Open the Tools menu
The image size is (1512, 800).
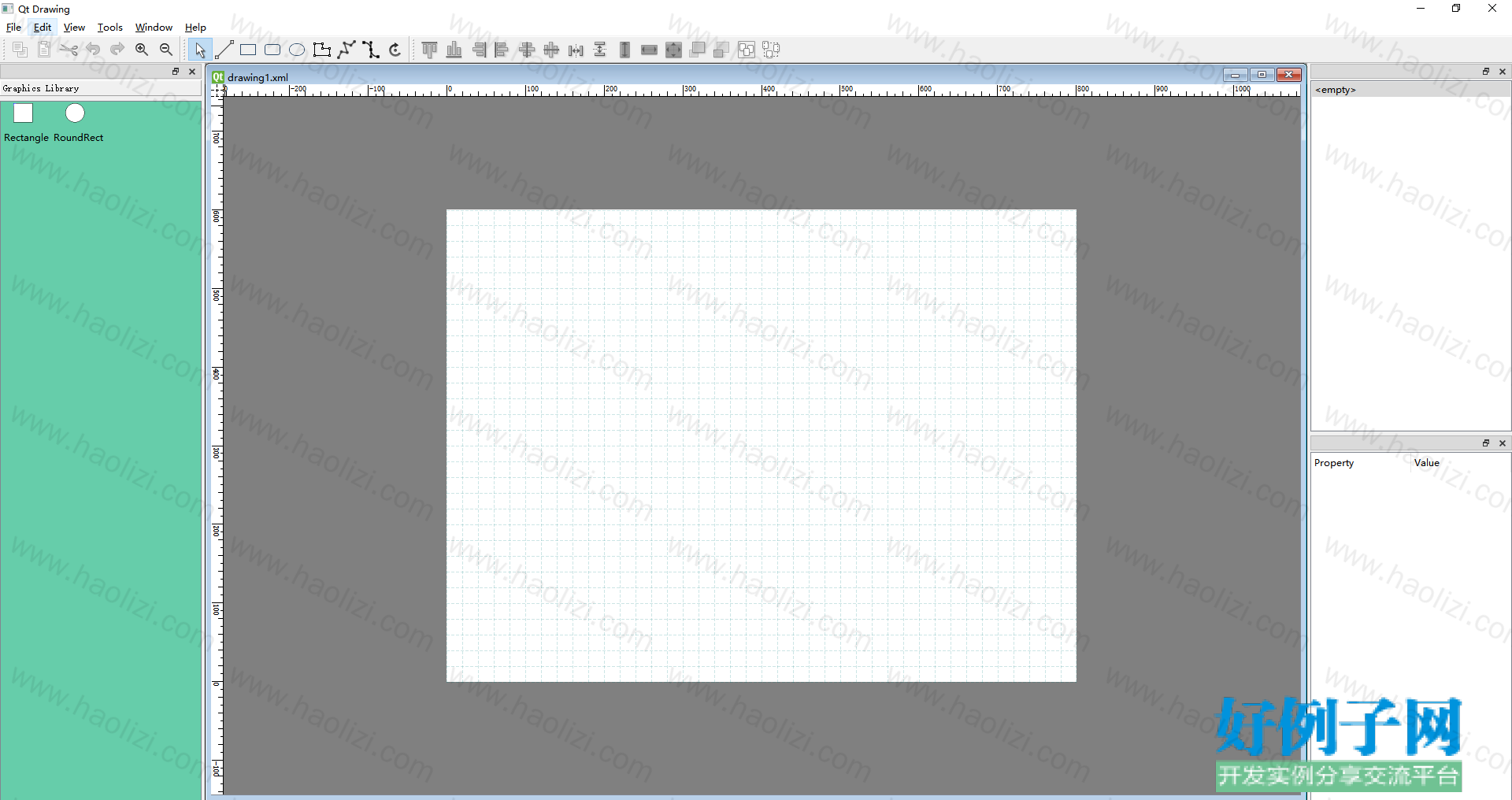point(110,27)
